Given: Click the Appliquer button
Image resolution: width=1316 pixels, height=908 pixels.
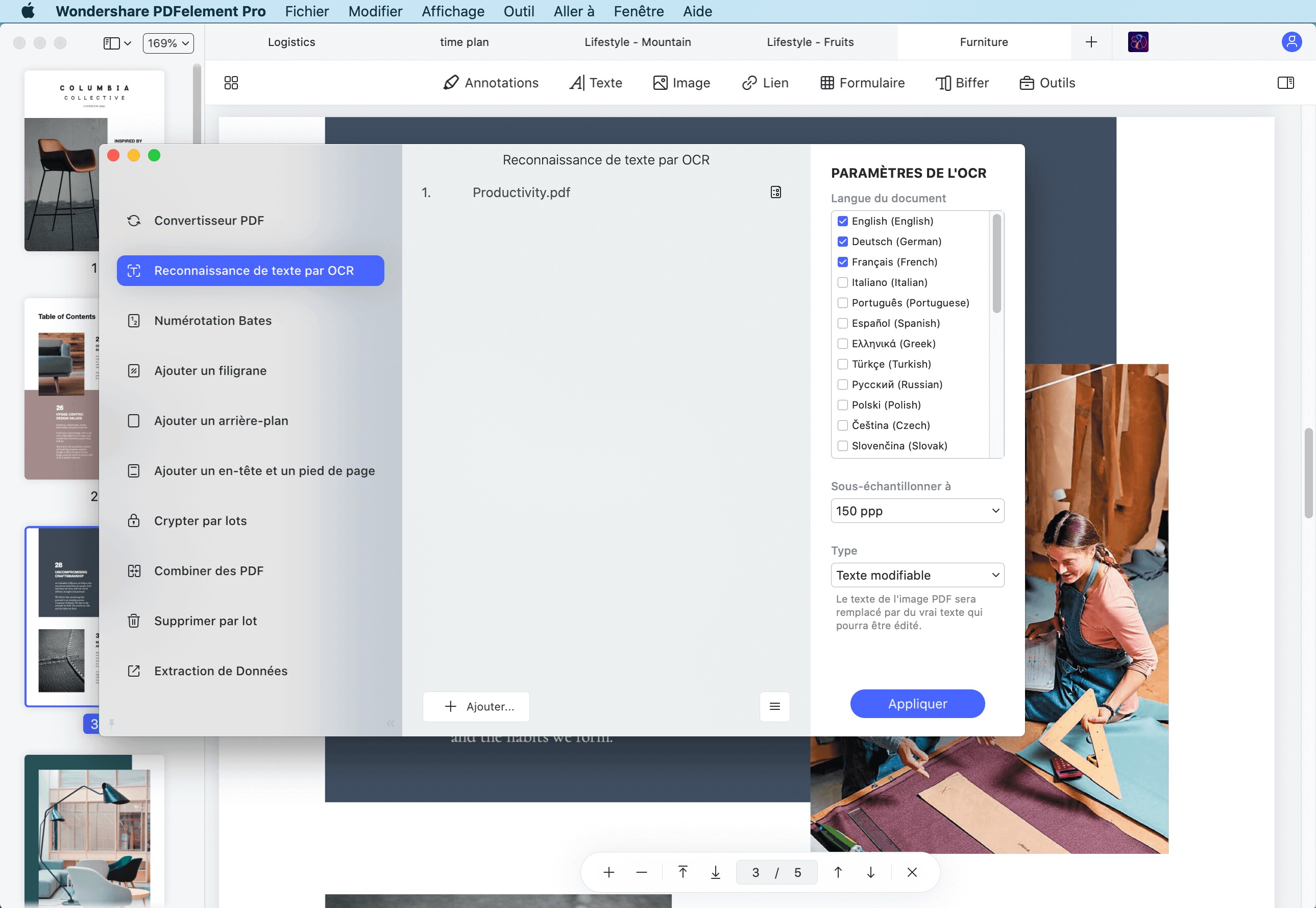Looking at the screenshot, I should point(917,703).
